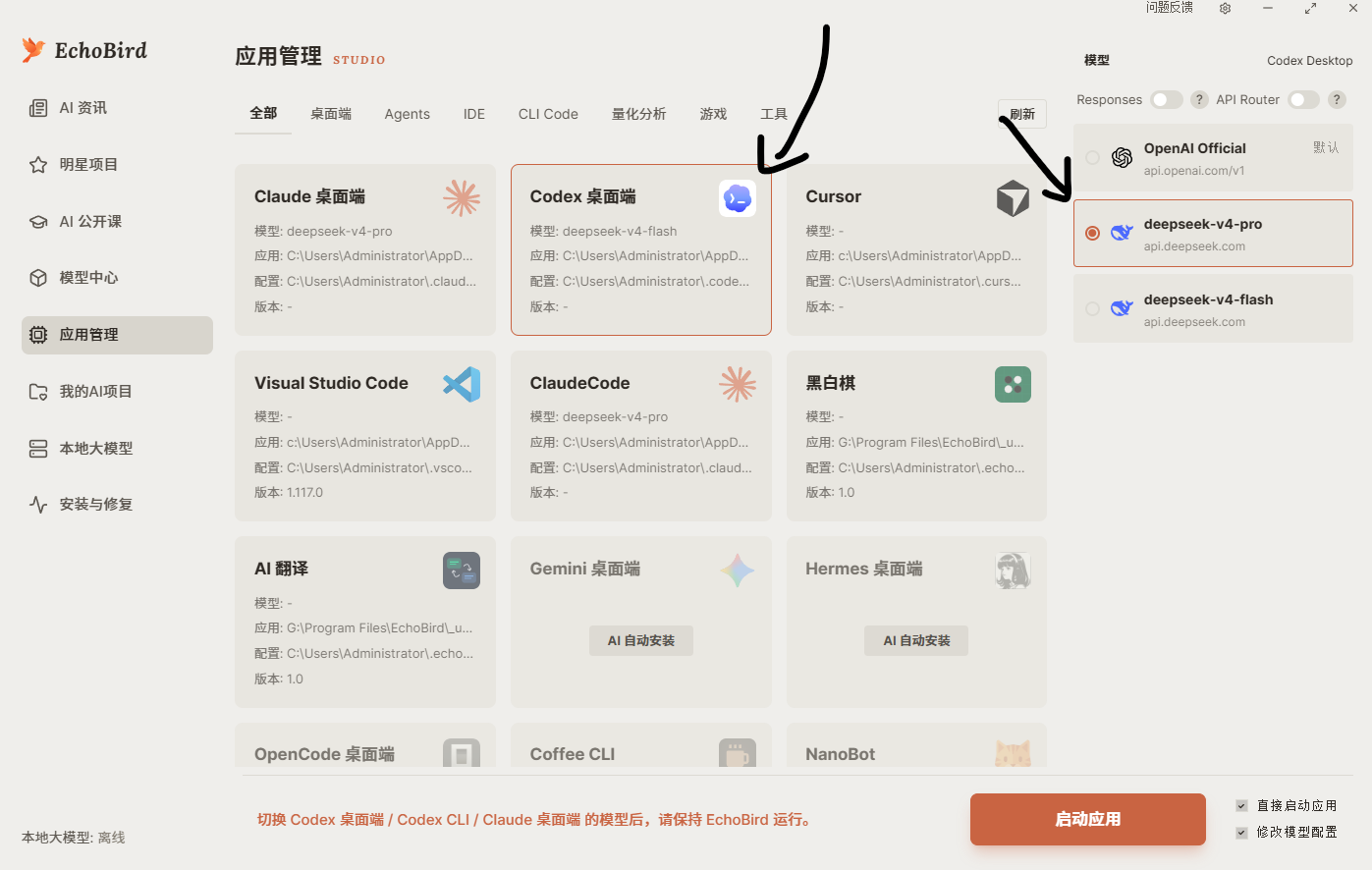Click the help icon next to Responses
Viewport: 1372px width, 870px height.
click(x=1199, y=99)
